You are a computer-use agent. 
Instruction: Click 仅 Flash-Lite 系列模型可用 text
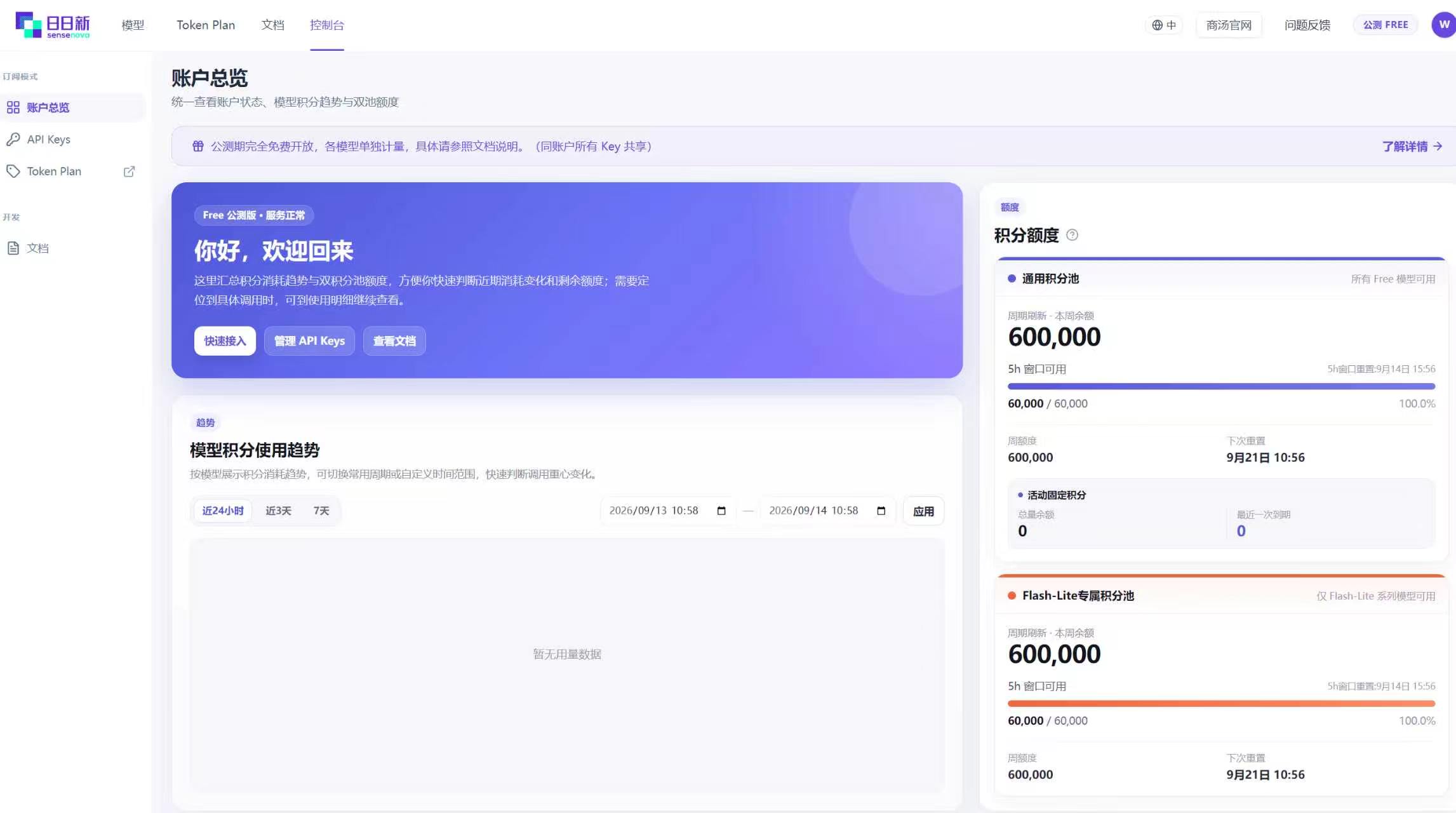(1375, 596)
